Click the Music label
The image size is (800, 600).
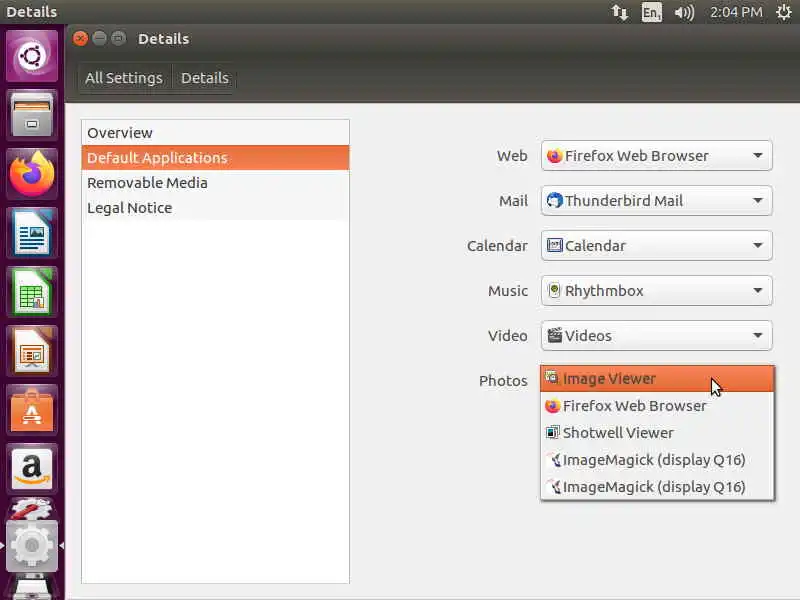pos(508,290)
